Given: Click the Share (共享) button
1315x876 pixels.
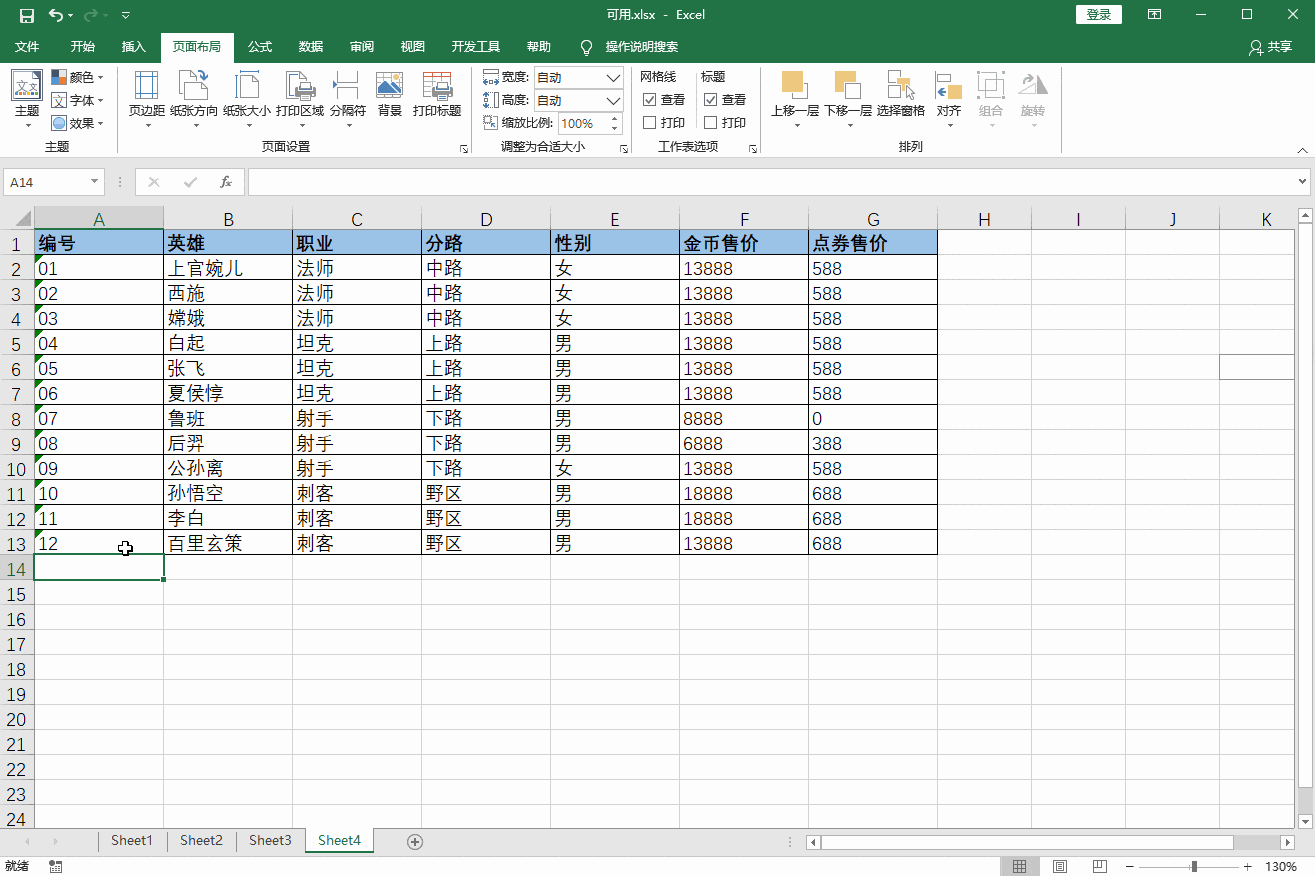Looking at the screenshot, I should (1270, 47).
